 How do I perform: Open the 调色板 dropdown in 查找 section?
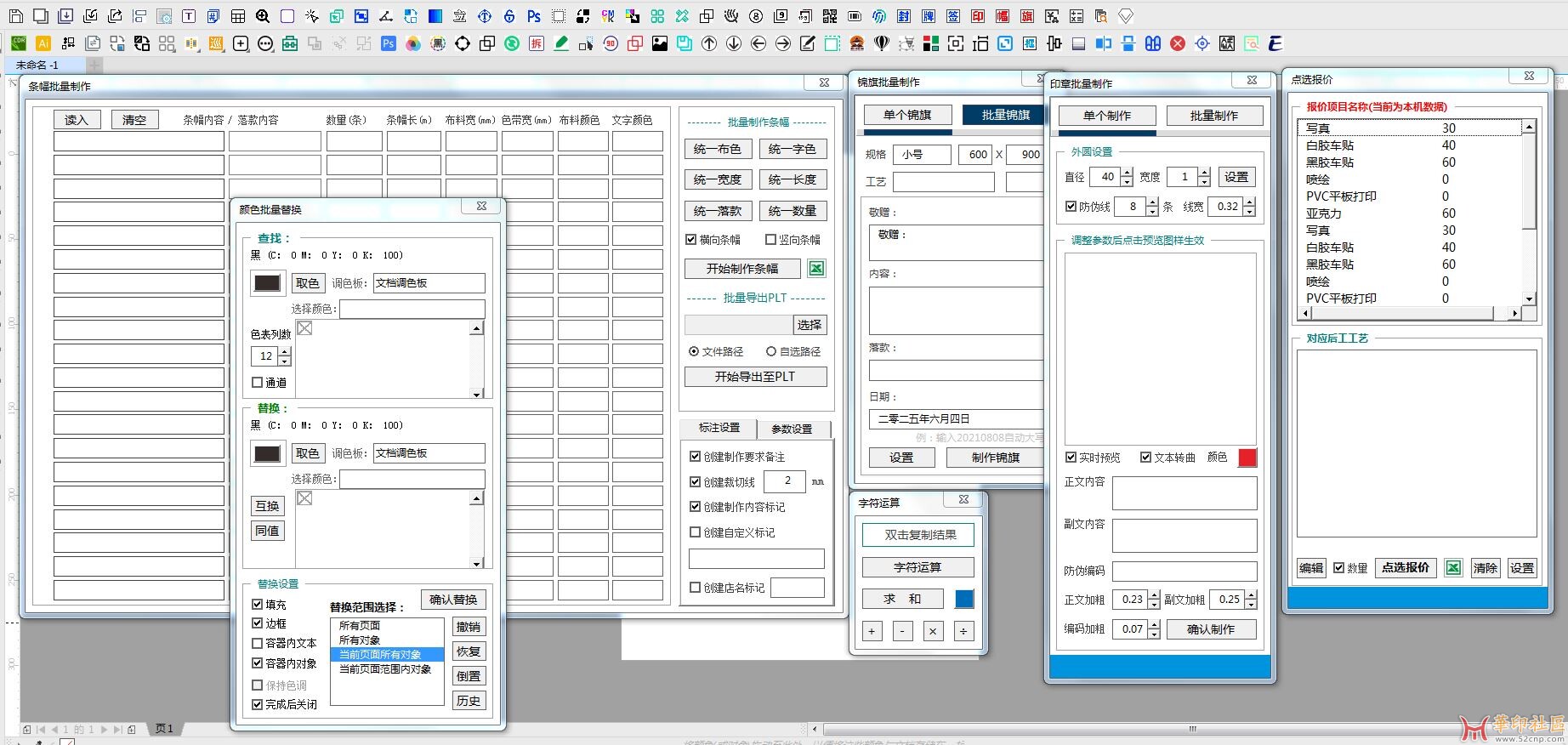tap(429, 283)
